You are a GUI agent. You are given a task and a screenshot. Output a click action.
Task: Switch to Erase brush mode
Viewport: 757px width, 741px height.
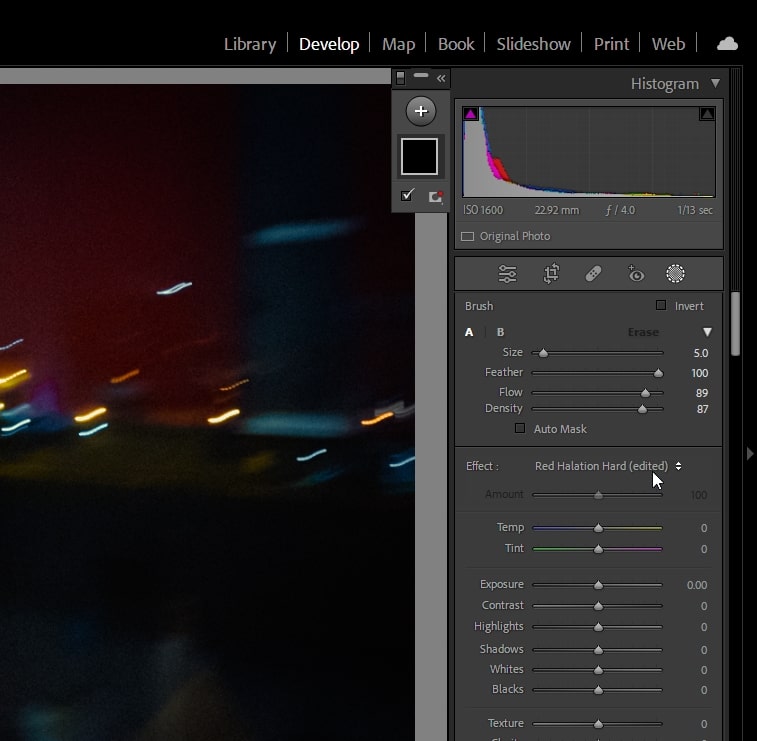[643, 332]
